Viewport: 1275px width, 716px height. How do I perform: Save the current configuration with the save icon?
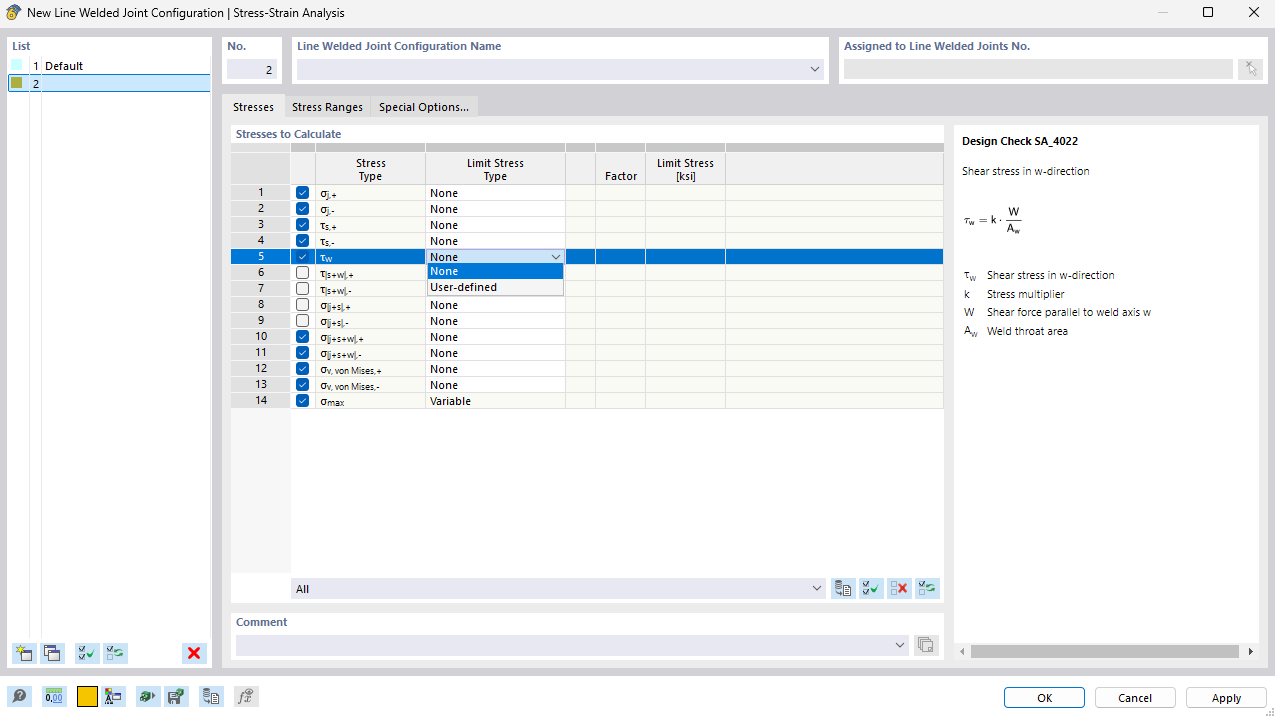coord(176,696)
